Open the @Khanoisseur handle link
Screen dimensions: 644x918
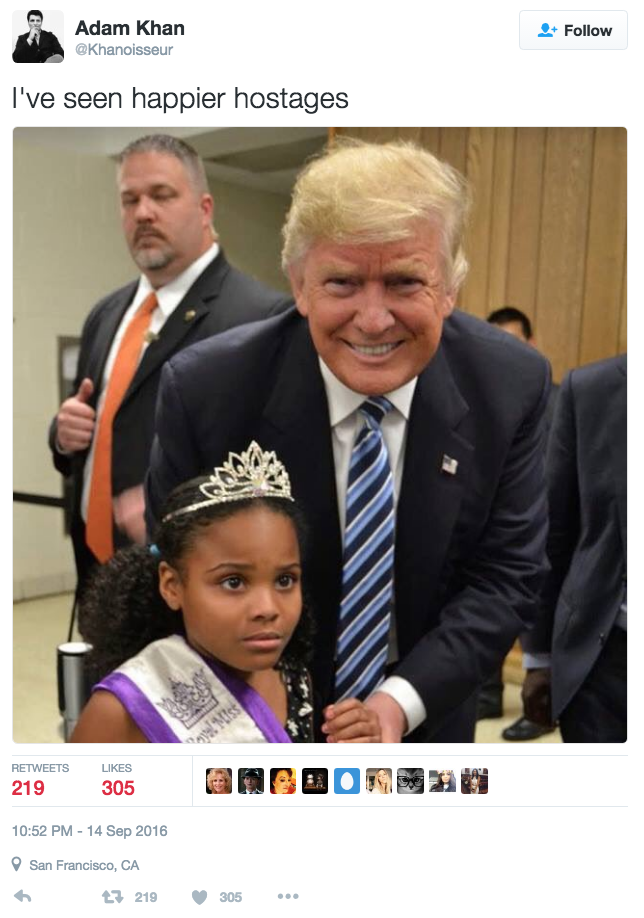tap(124, 50)
